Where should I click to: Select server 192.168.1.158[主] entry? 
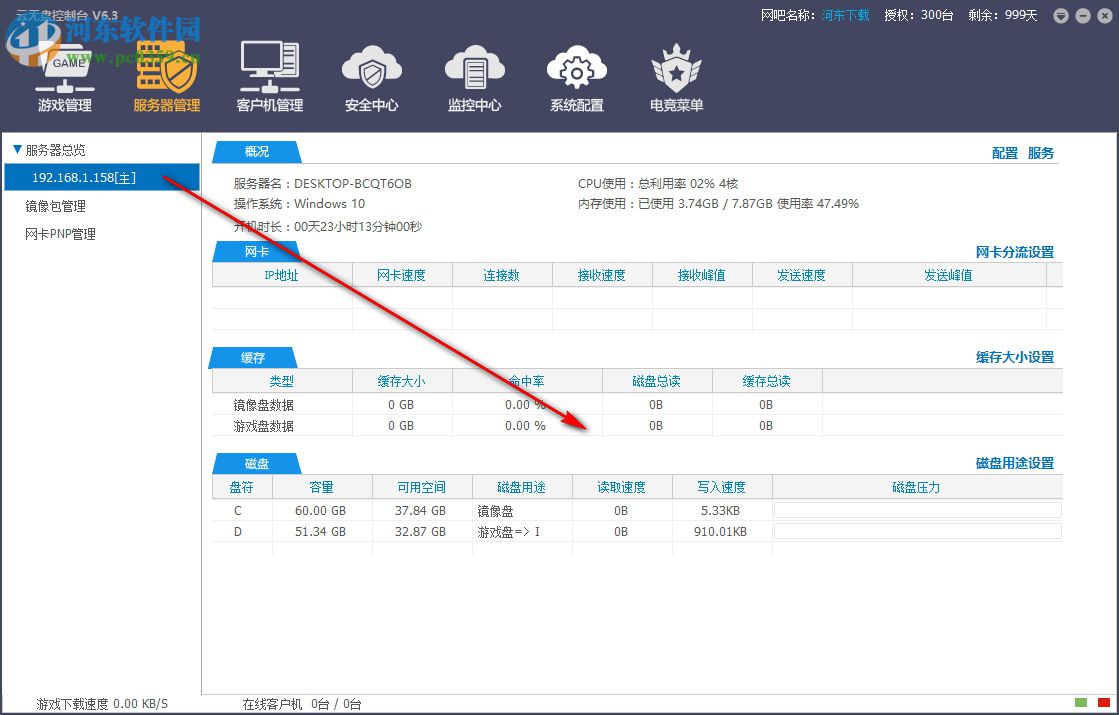click(x=88, y=177)
